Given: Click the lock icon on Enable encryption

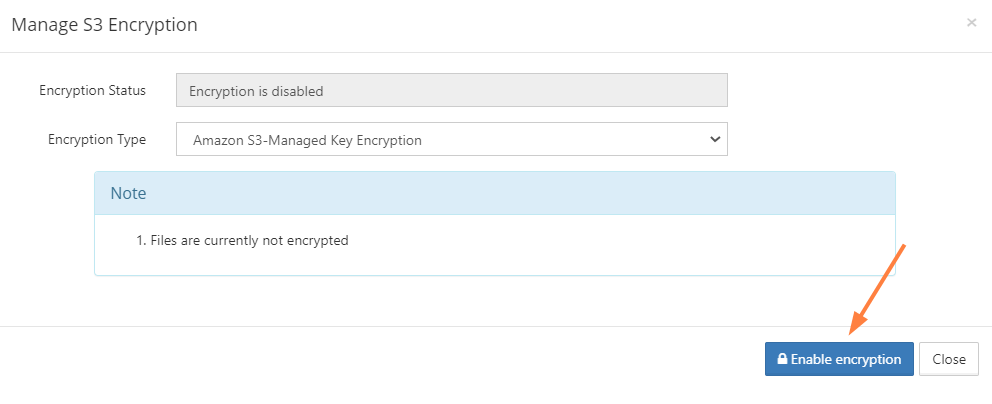Looking at the screenshot, I should 783,360.
